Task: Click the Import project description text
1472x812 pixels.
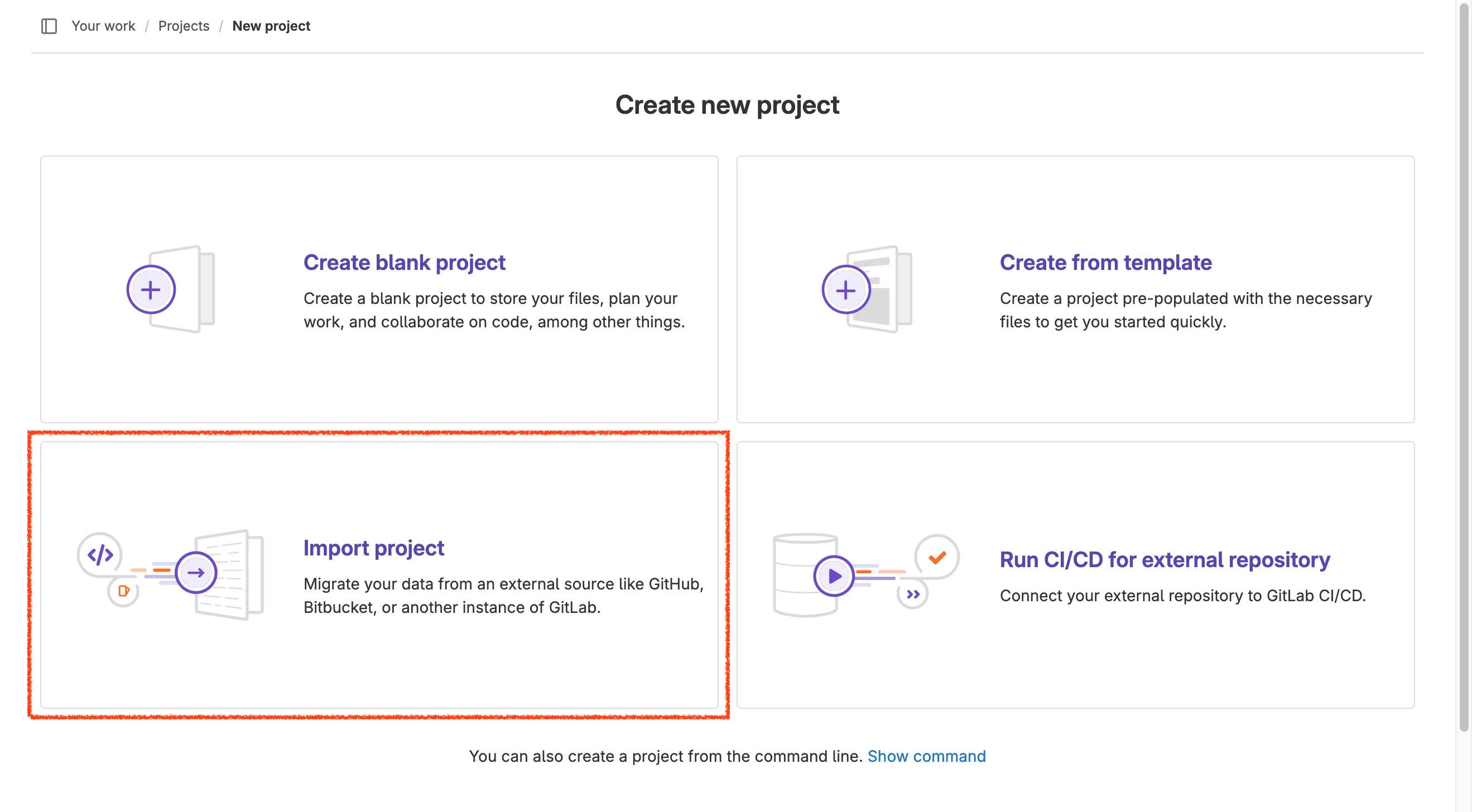Action: [x=503, y=596]
